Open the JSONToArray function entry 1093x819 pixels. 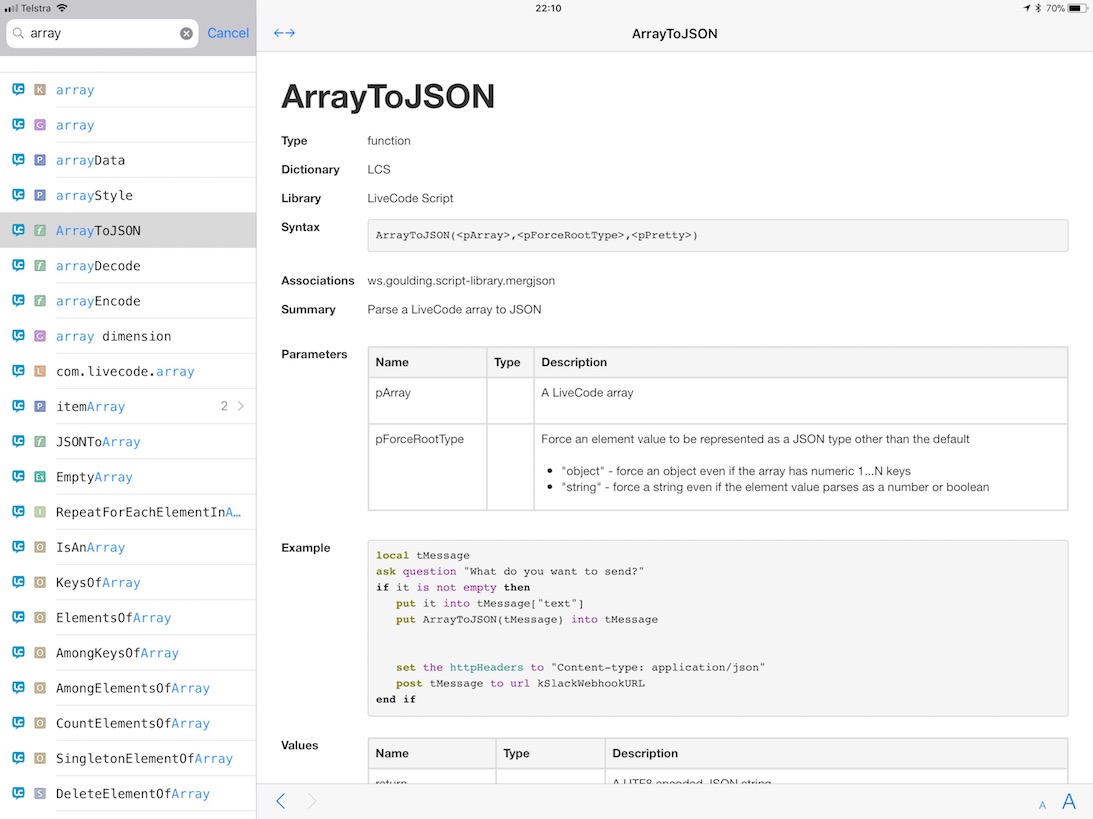point(98,442)
